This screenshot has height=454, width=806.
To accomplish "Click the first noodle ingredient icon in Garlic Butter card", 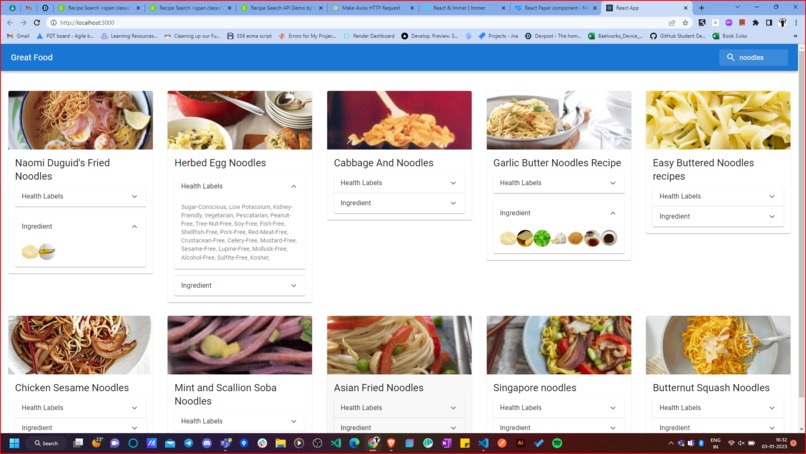I will [x=508, y=238].
